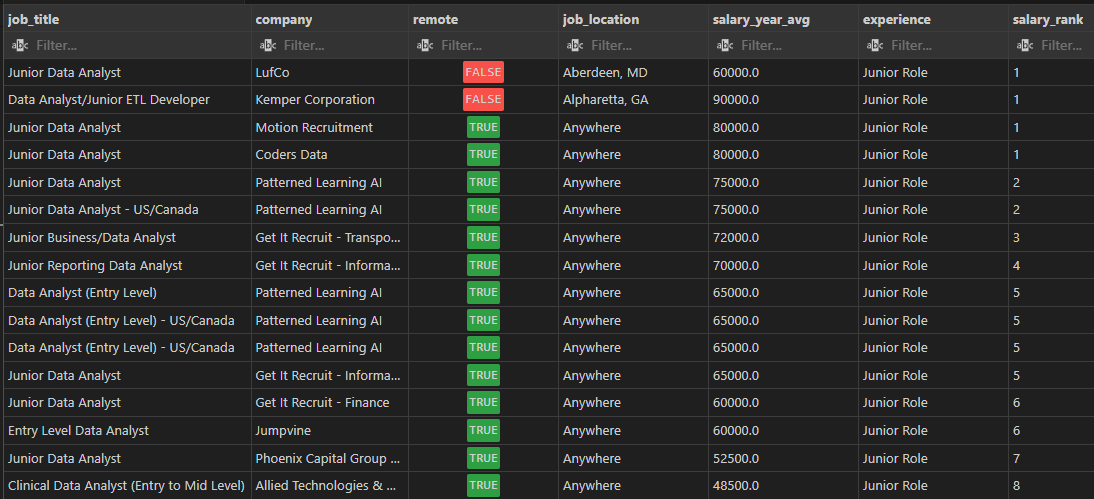Click the abc icon in company filter
Image resolution: width=1094 pixels, height=499 pixels.
[268, 45]
